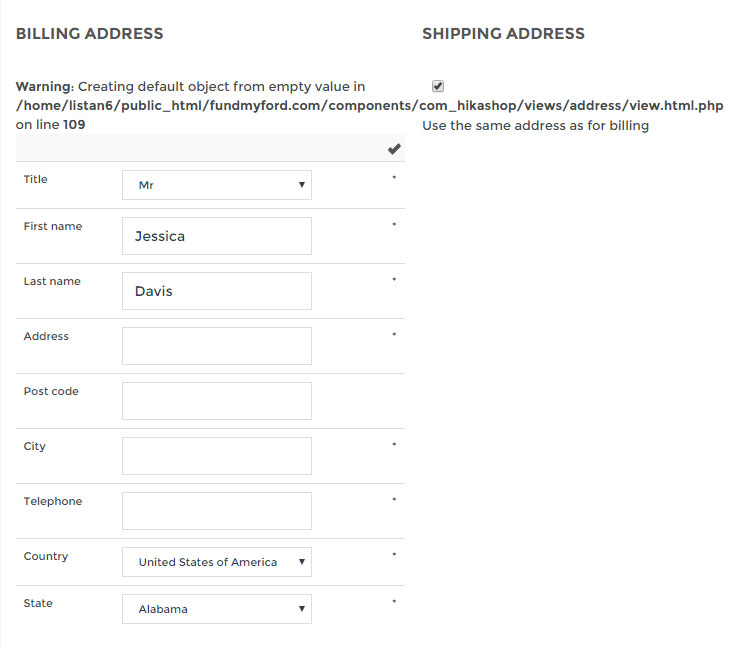This screenshot has width=745, height=646.
Task: Focus the empty Address input field
Action: (x=216, y=346)
